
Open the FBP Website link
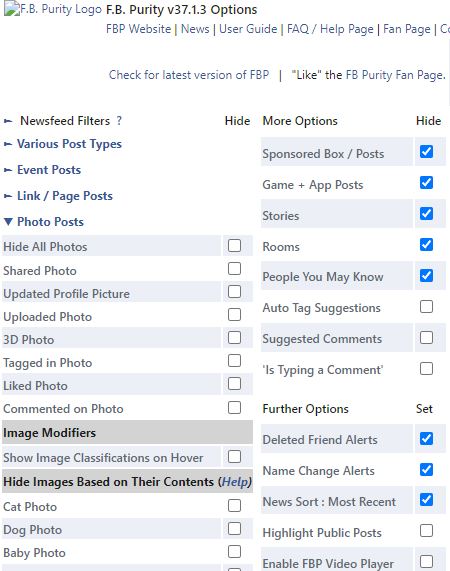[x=138, y=29]
